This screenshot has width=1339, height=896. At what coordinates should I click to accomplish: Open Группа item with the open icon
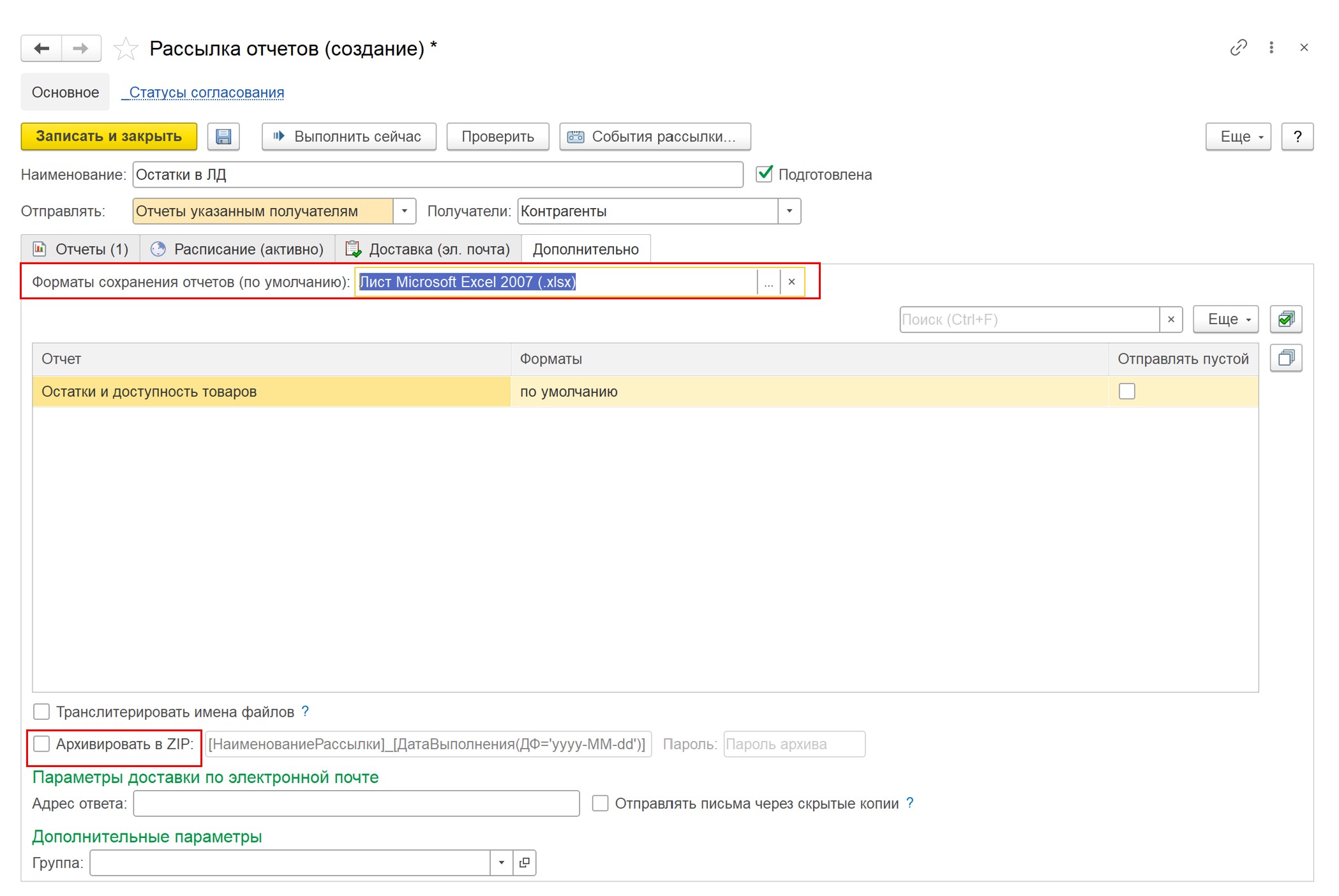pyautogui.click(x=525, y=863)
